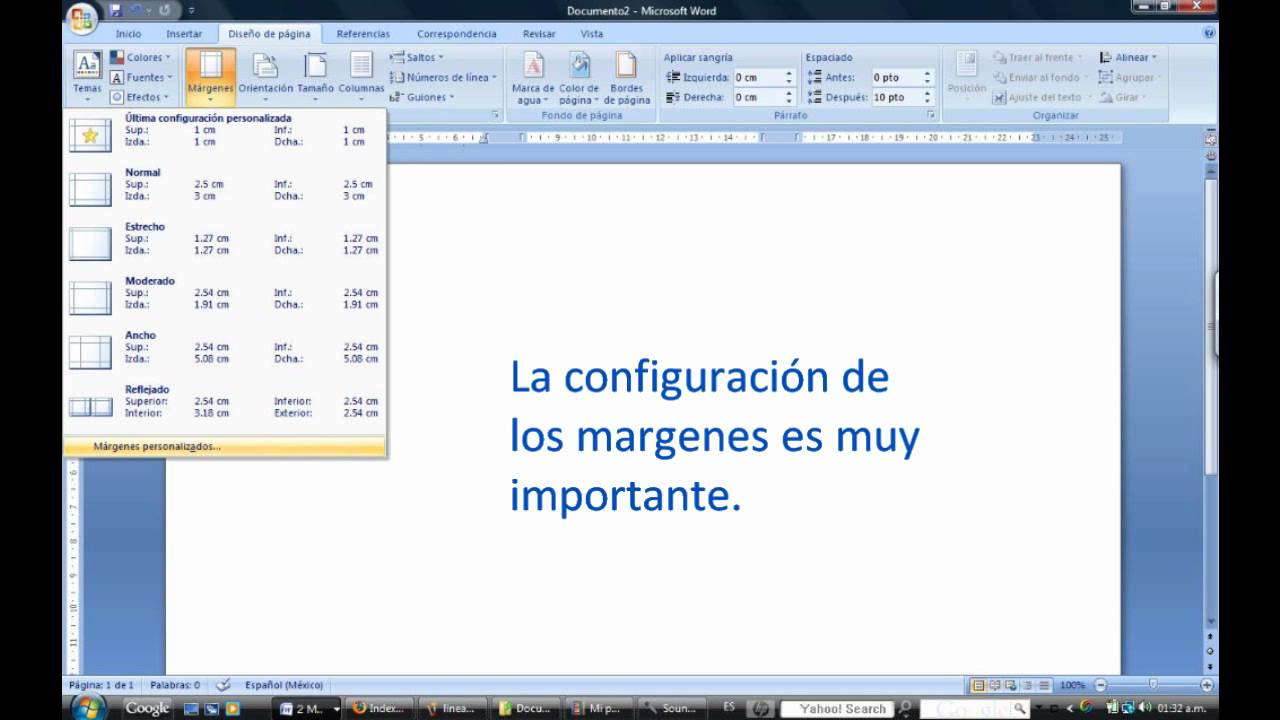1280x720 pixels.
Task: Expand Números de línea dropdown
Action: point(443,77)
